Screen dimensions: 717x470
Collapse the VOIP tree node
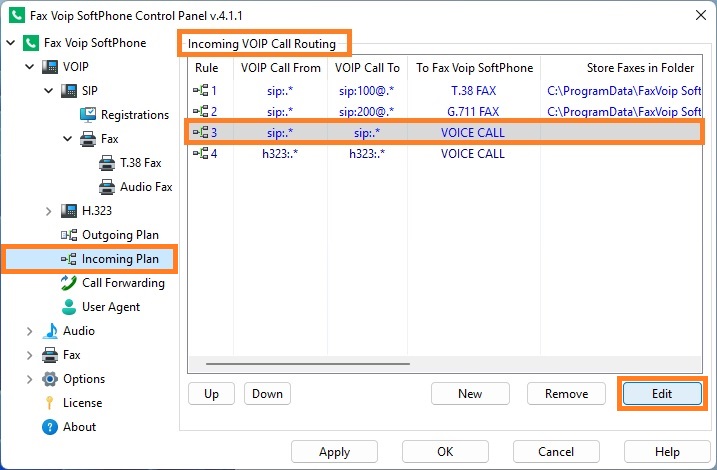point(30,67)
